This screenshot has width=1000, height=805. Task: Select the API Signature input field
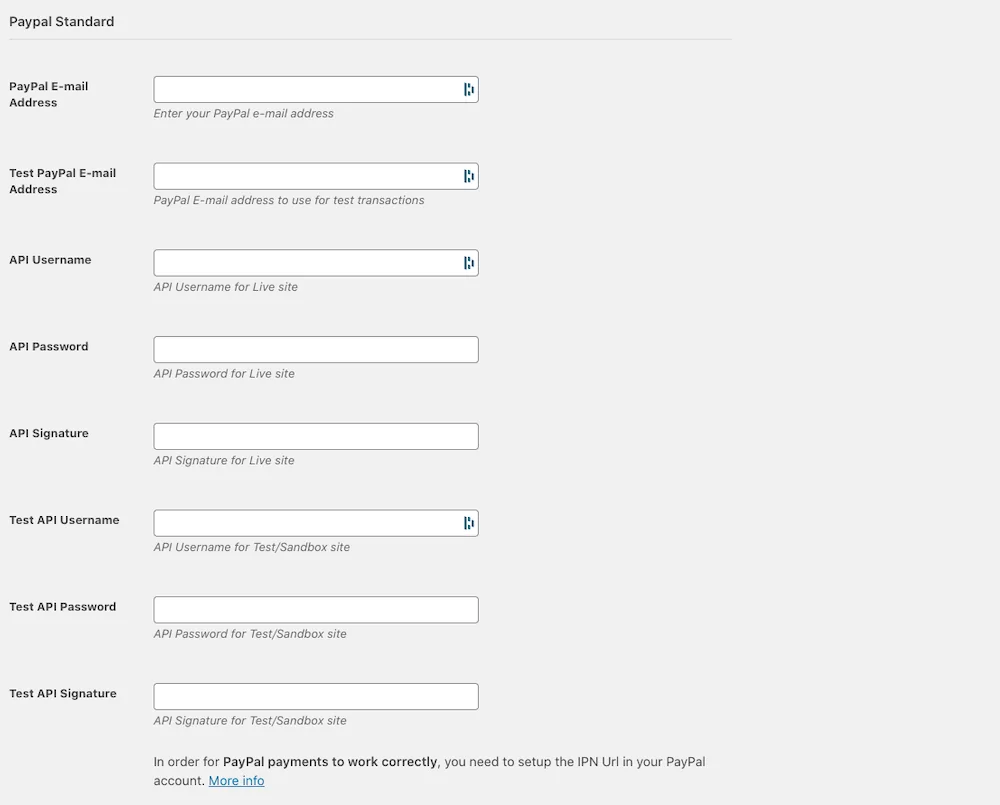point(316,436)
